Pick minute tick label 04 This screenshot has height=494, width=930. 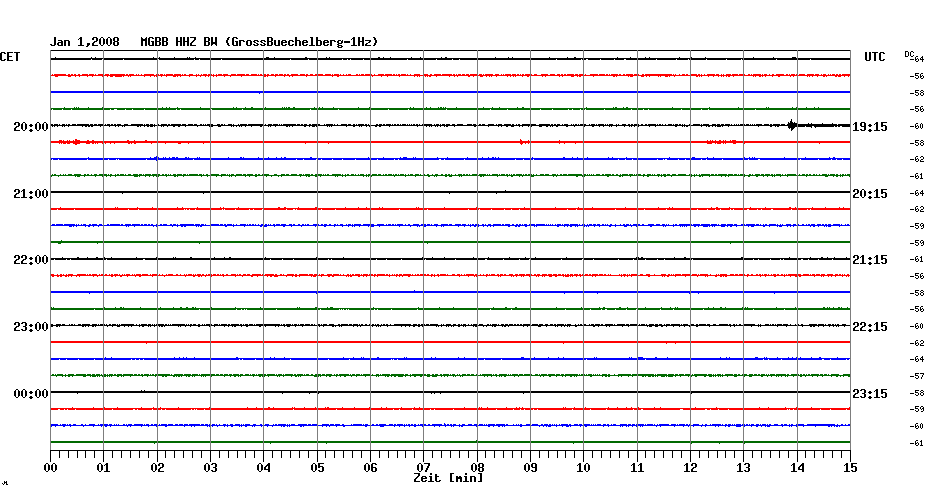click(x=263, y=467)
